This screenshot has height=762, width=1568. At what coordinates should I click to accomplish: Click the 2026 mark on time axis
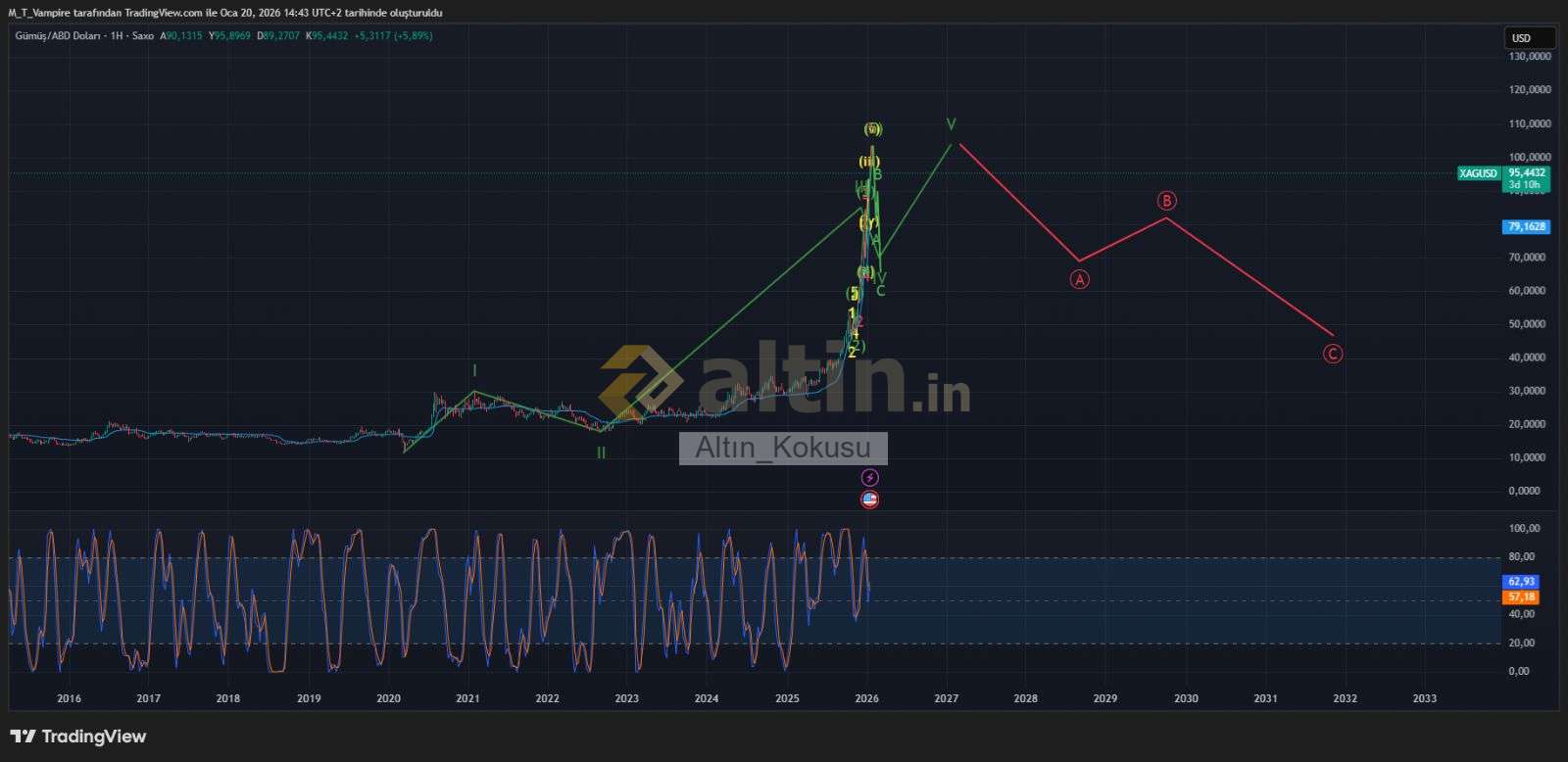pos(866,698)
